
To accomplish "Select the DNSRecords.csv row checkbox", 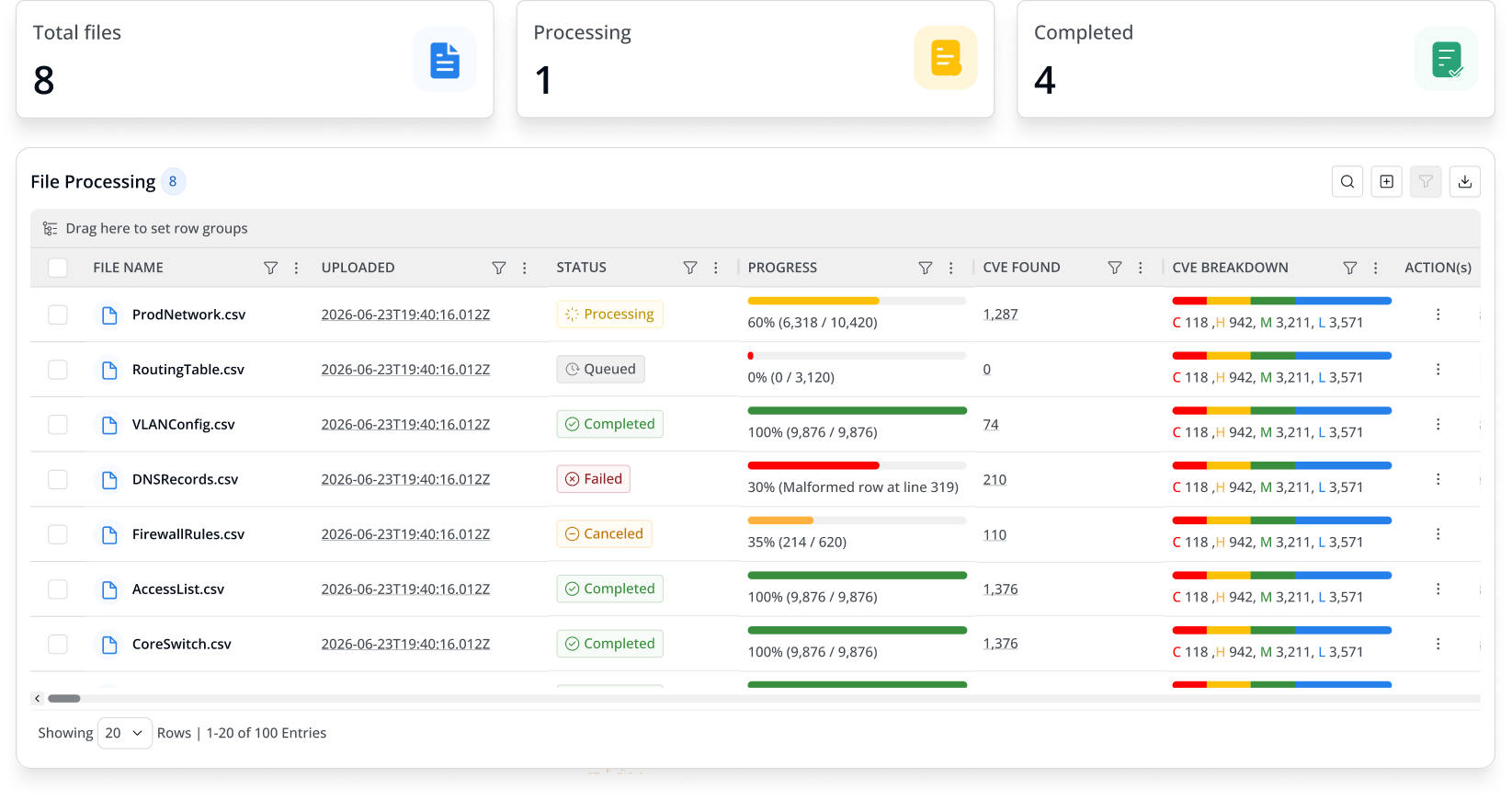I will pos(58,479).
